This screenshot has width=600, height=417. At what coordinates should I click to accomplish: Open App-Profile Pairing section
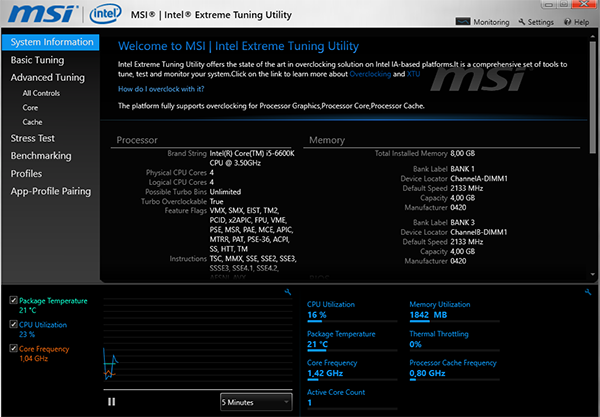tap(51, 191)
